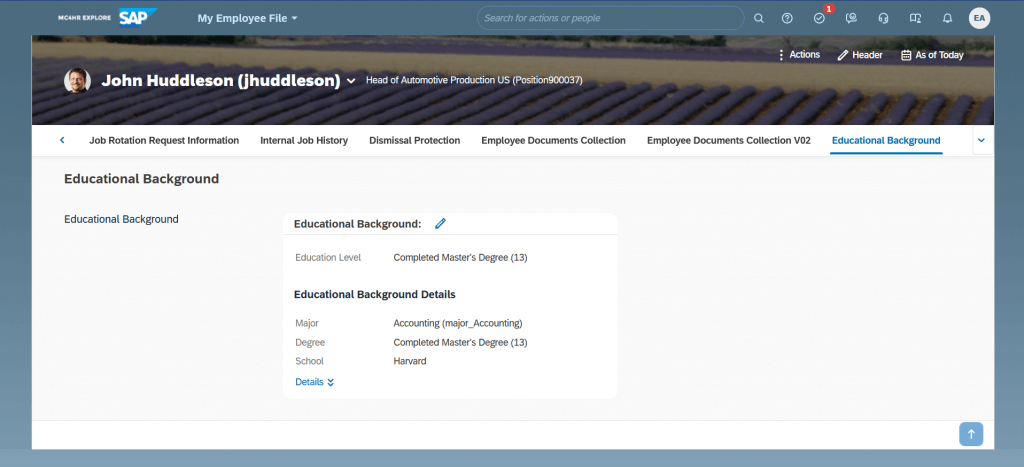Open the learning book icon
Screen dimensions: 1024x467
[915, 18]
